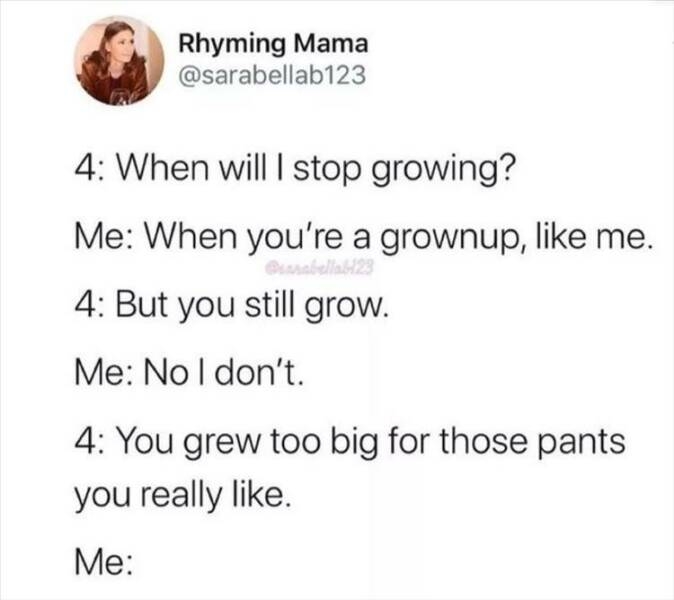Click the word 'growing?' in the first line
Screen dimensions: 674x600
click(442, 171)
